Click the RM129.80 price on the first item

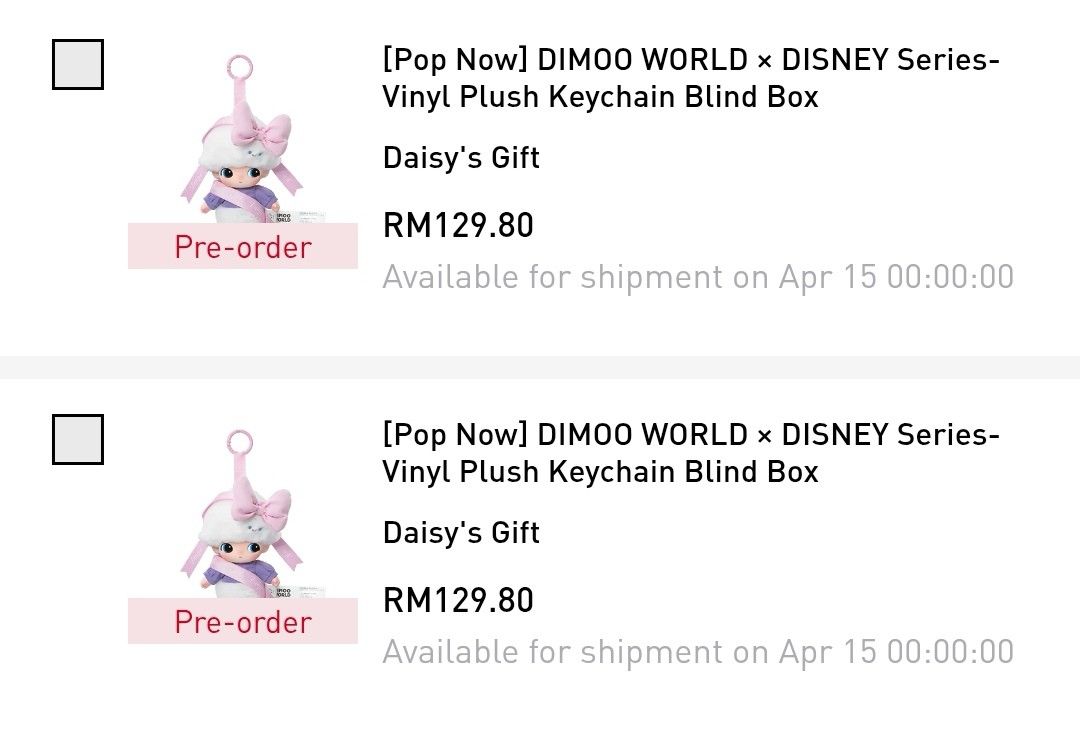pos(458,226)
